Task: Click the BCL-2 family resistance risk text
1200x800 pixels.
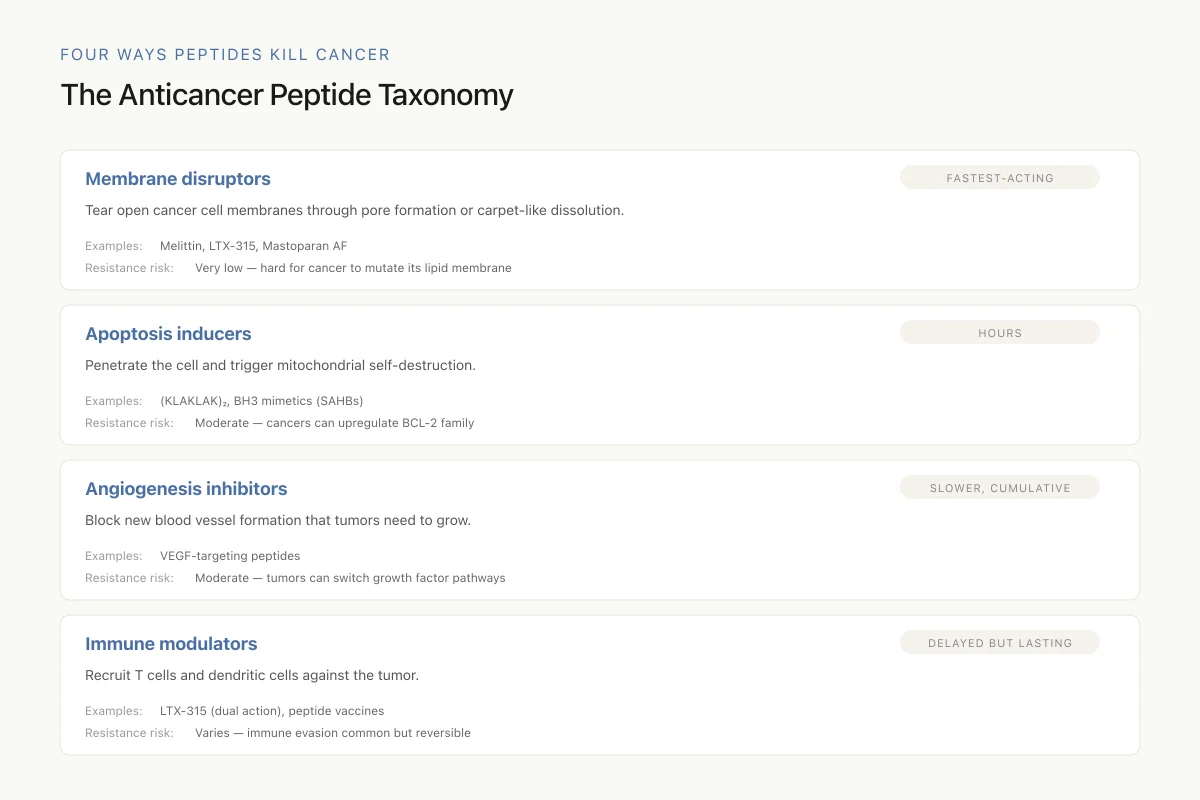Action: pos(335,423)
